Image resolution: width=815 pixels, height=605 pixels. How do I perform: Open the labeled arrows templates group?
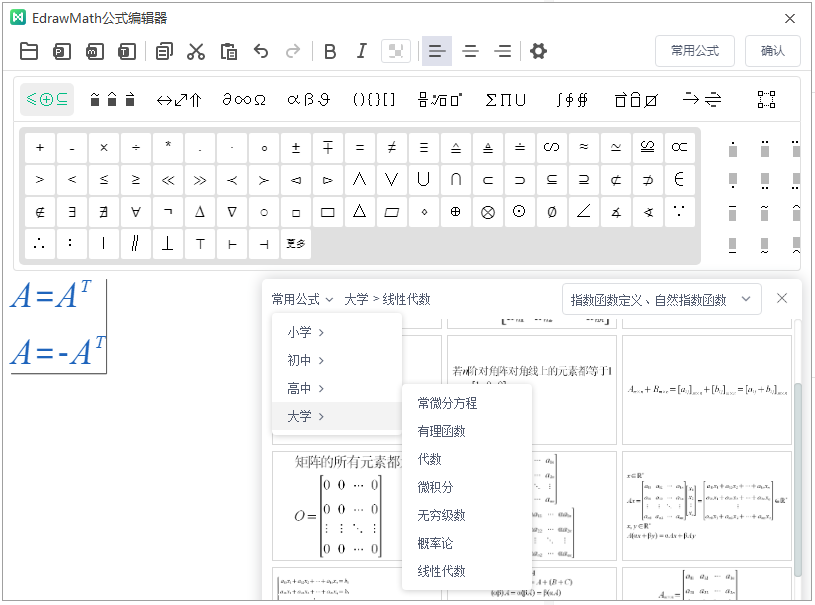702,99
